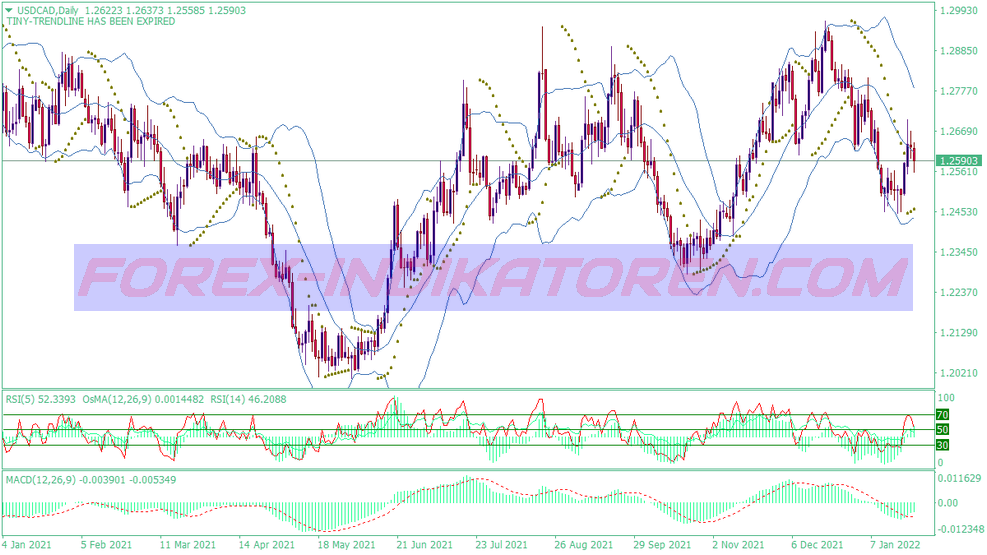Click the 1.24530 price scale label
Image resolution: width=987 pixels, height=555 pixels.
957,212
